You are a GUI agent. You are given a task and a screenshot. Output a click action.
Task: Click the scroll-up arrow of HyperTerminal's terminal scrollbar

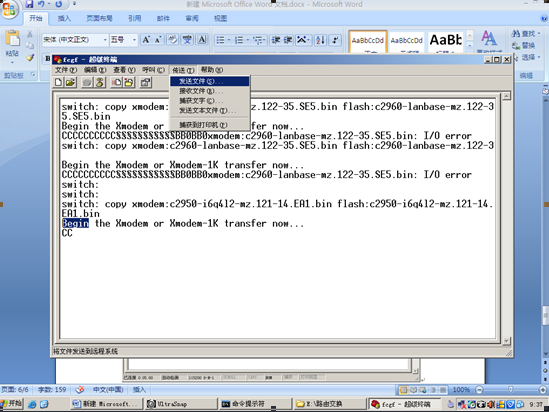click(506, 96)
